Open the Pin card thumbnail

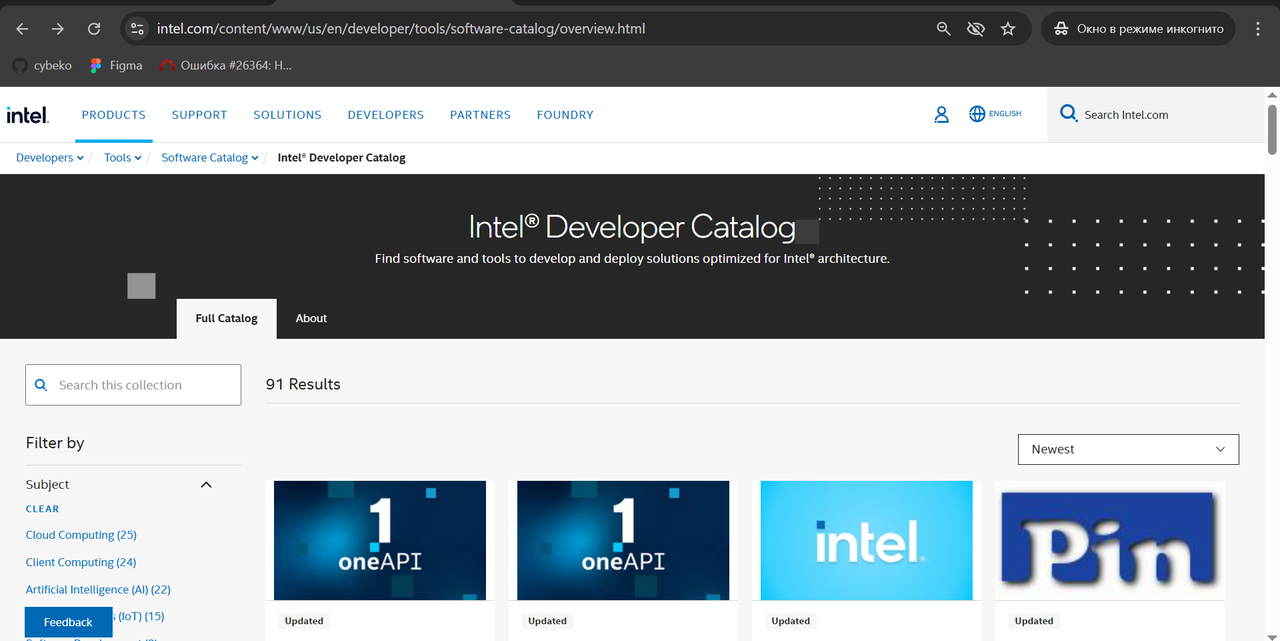(1110, 541)
